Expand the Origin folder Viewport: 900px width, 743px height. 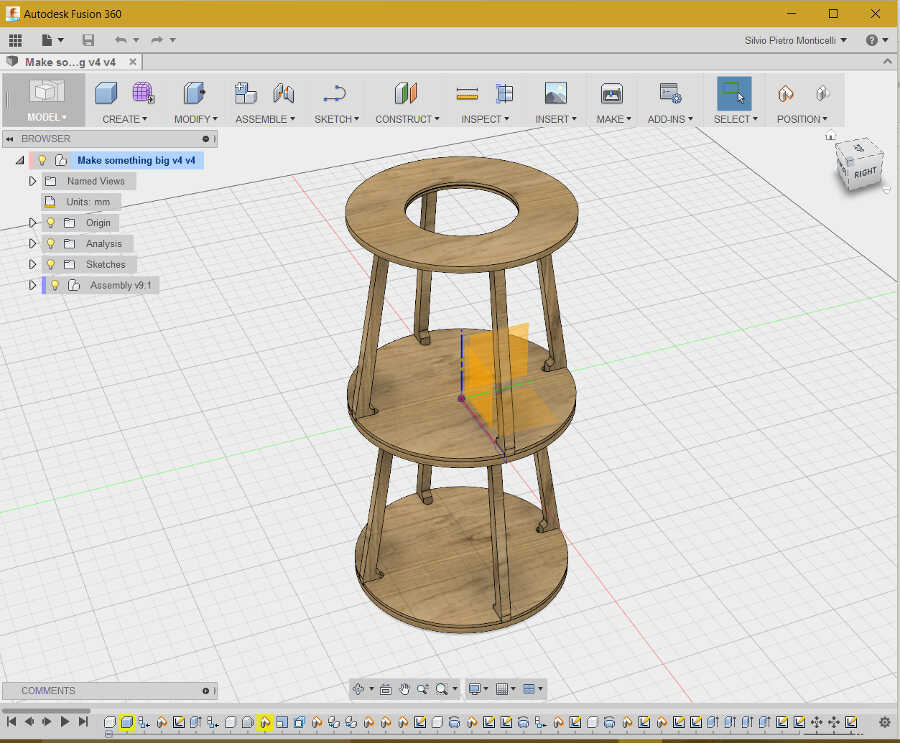pyautogui.click(x=32, y=223)
